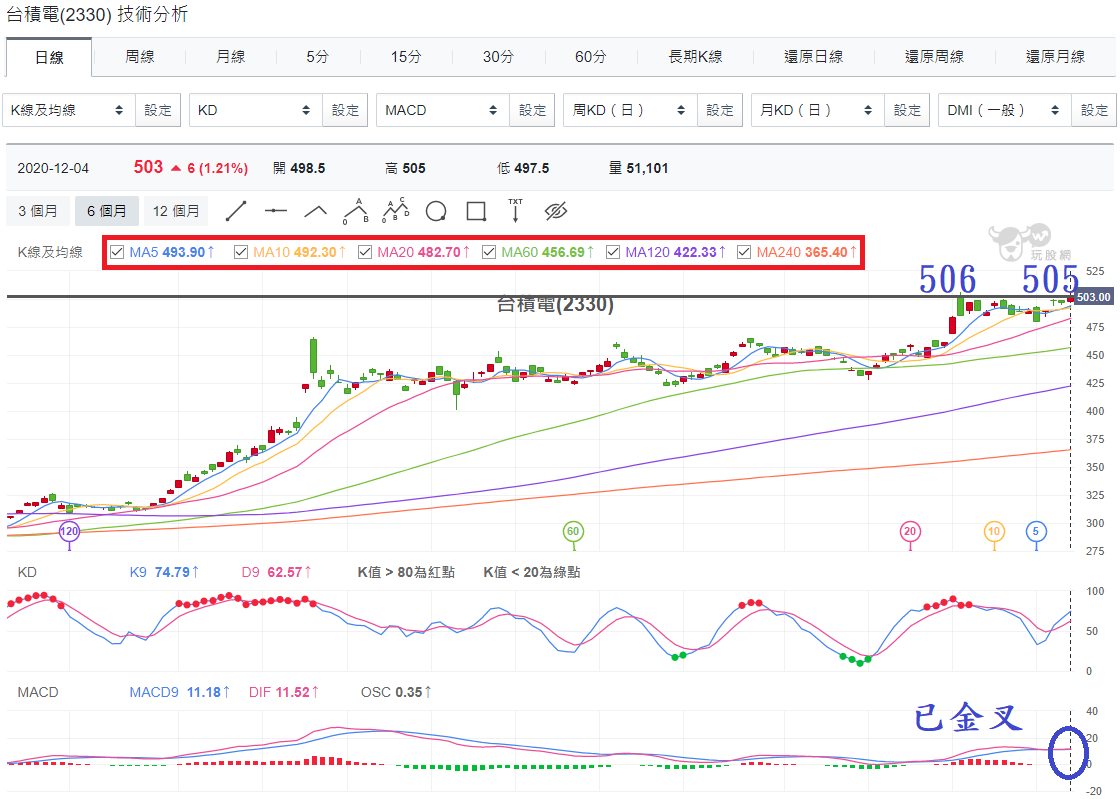The image size is (1120, 799).
Task: Uncheck the MA10 moving average checkbox
Action: (241, 252)
